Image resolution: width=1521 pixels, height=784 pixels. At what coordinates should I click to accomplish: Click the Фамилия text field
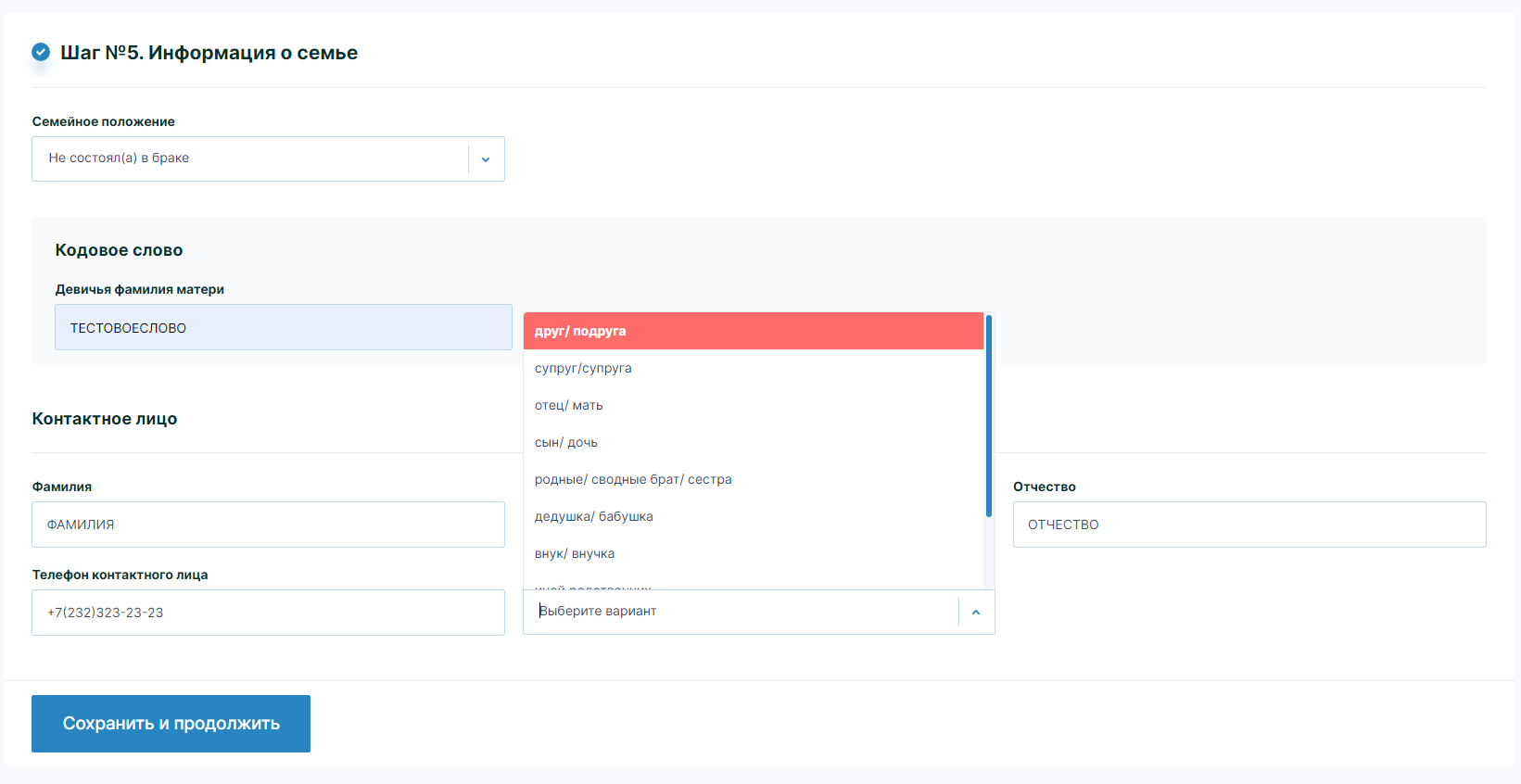268,525
